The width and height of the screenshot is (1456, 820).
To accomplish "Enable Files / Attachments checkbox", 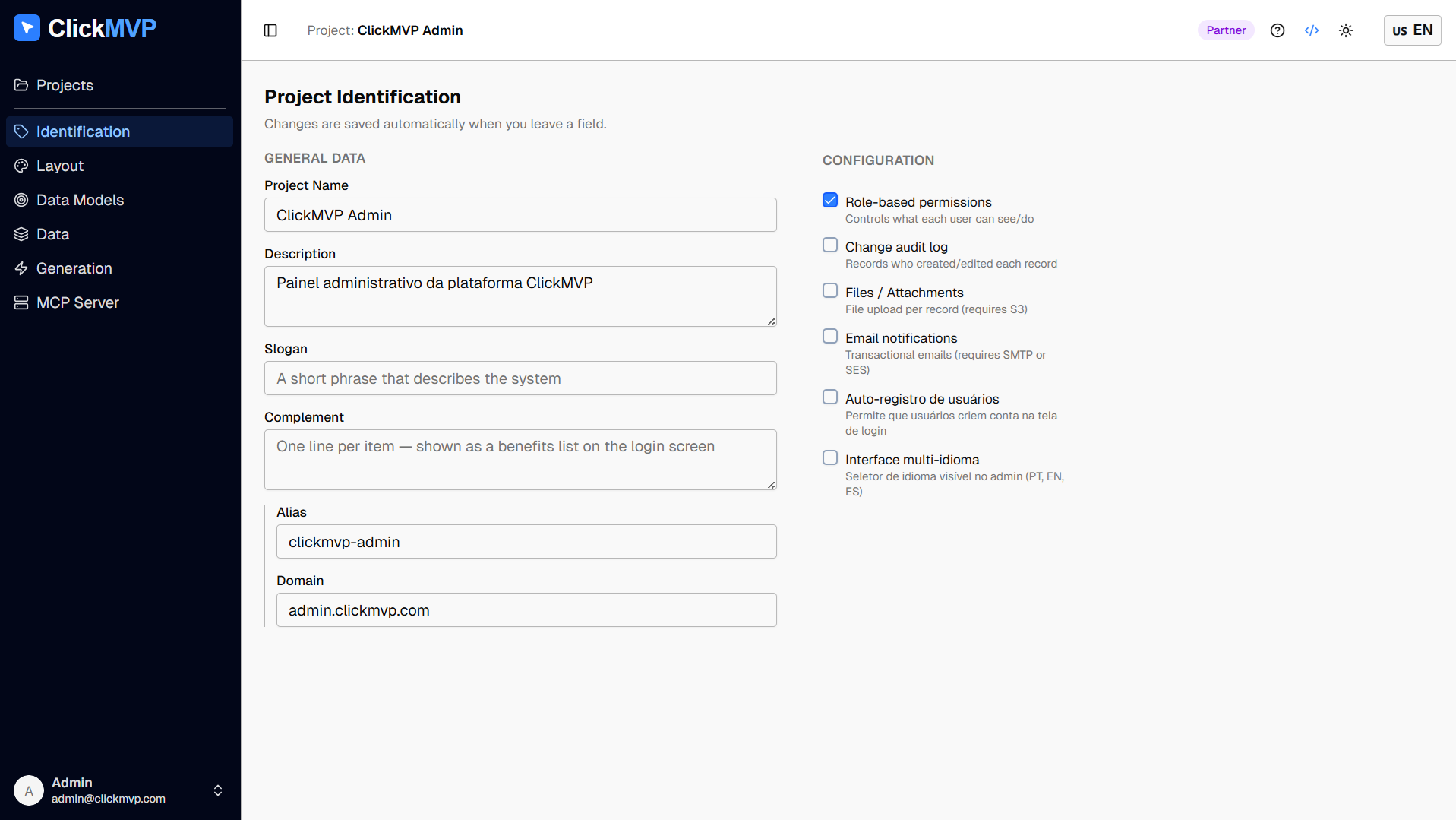I will (x=830, y=291).
